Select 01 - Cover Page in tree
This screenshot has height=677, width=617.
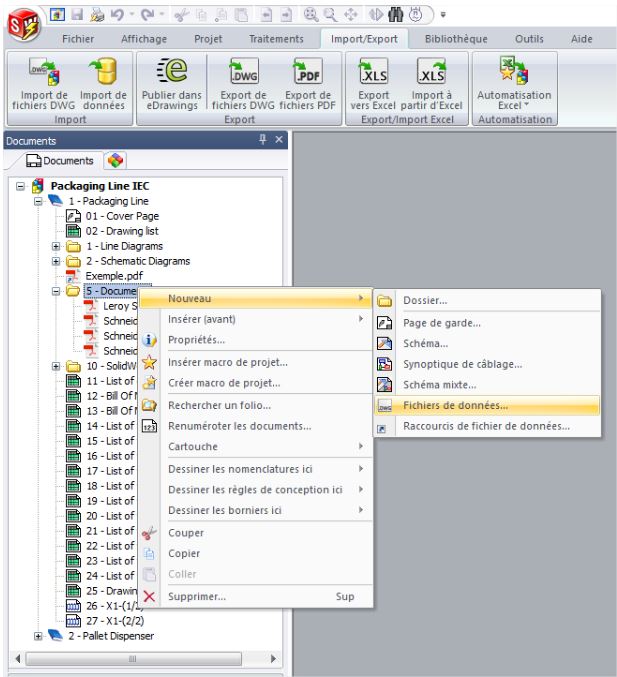(122, 216)
